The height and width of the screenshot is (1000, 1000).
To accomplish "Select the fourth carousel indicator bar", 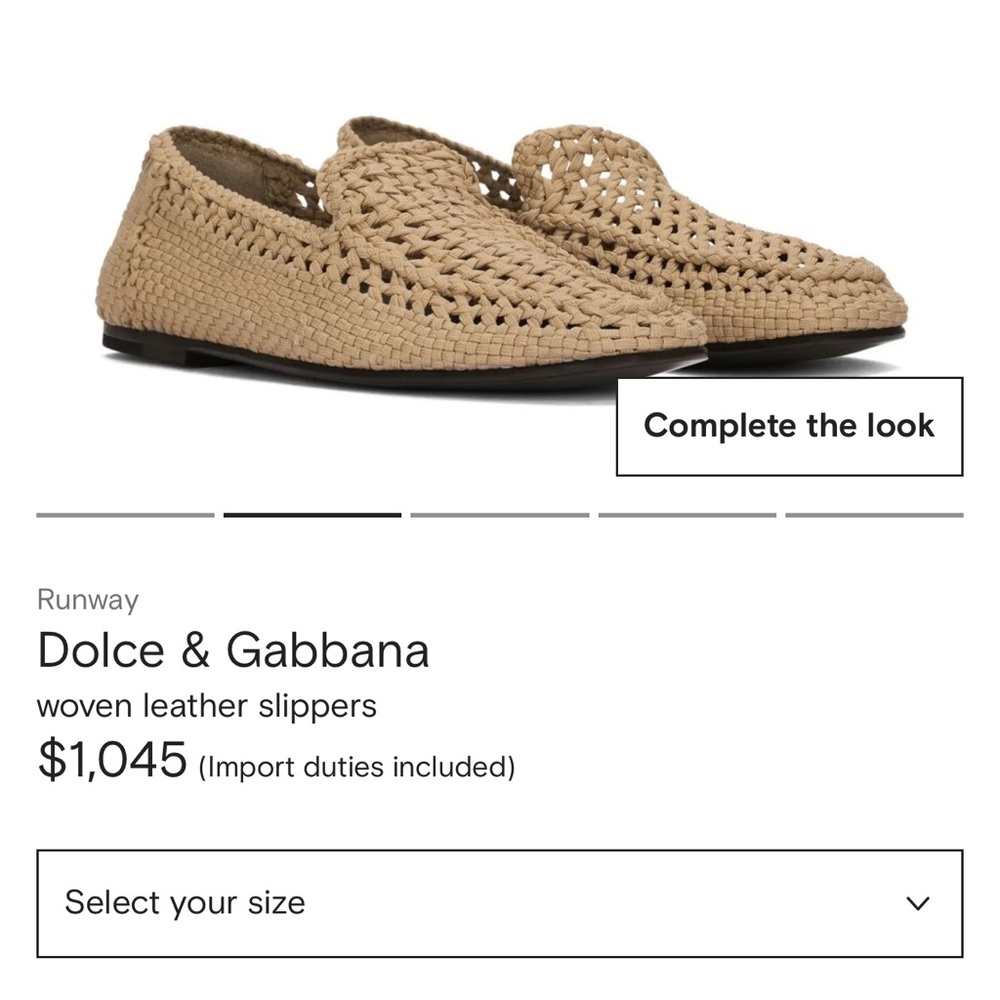I will click(687, 514).
